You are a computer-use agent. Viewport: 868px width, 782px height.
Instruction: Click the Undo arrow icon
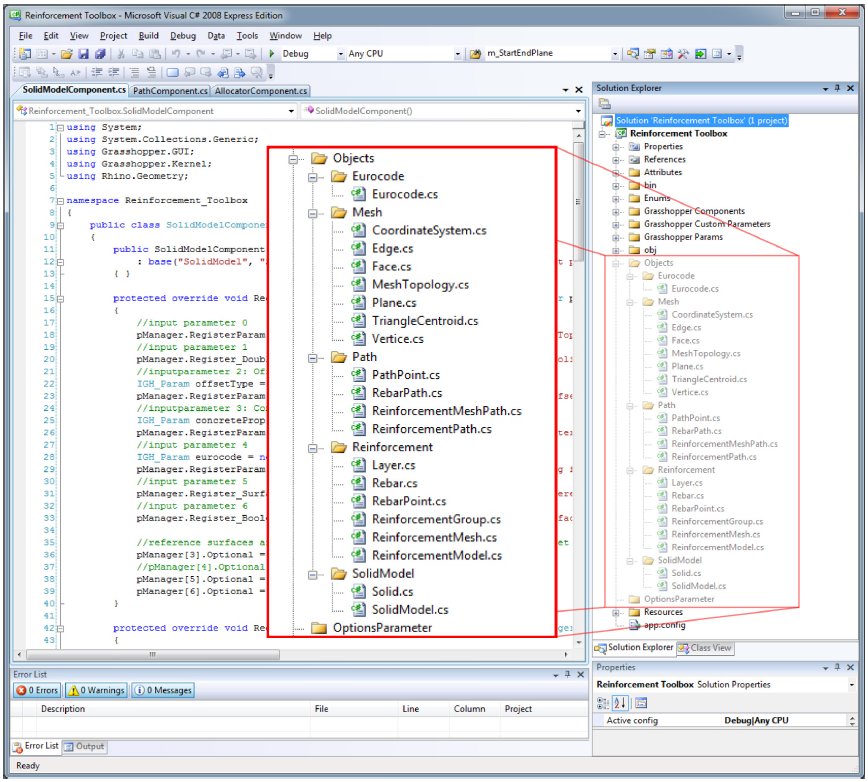pos(176,54)
